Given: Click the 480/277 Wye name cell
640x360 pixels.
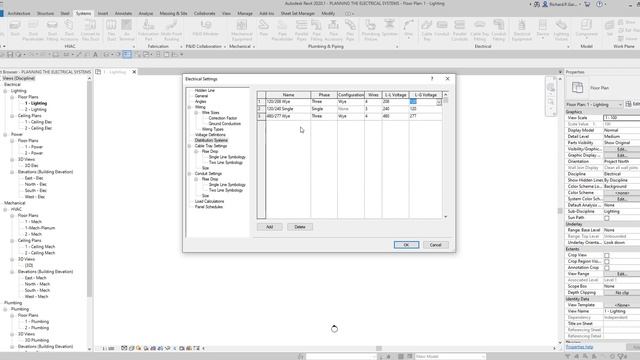Looking at the screenshot, I should click(x=288, y=116).
